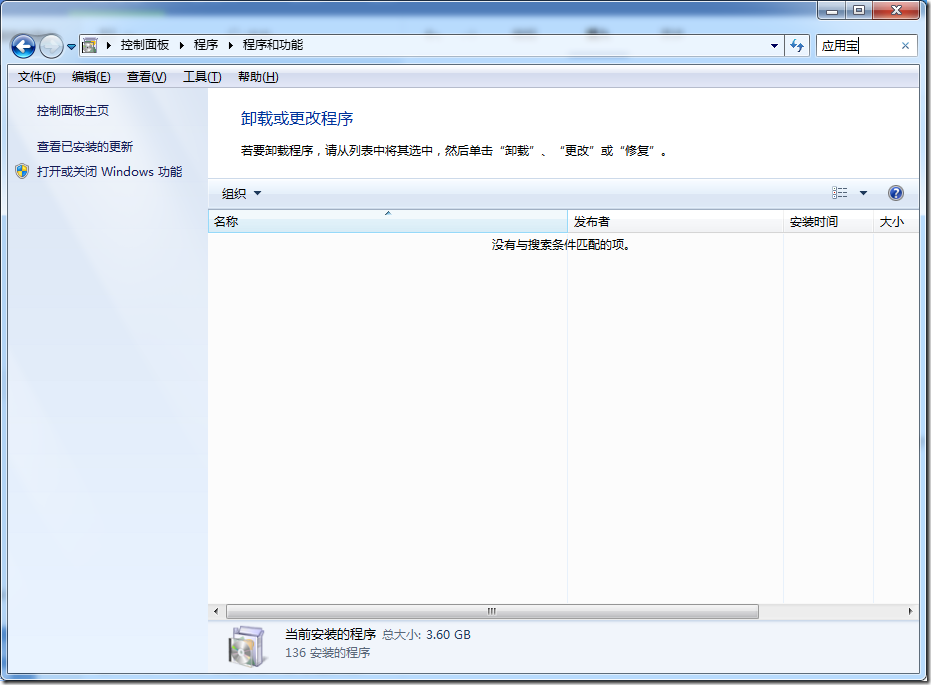Expand the address bar history dropdown
Screen dimensions: 931x685
point(774,46)
